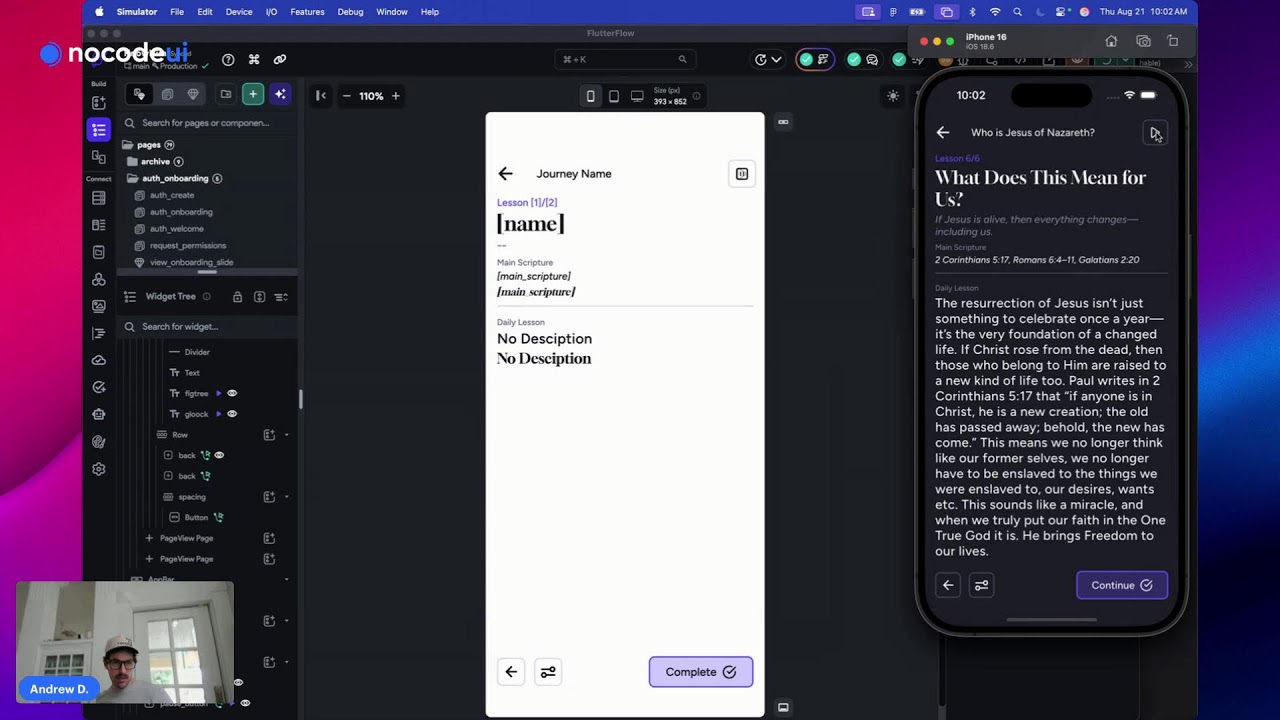Select the tablet device preview icon
The image size is (1280, 720).
[x=614, y=96]
